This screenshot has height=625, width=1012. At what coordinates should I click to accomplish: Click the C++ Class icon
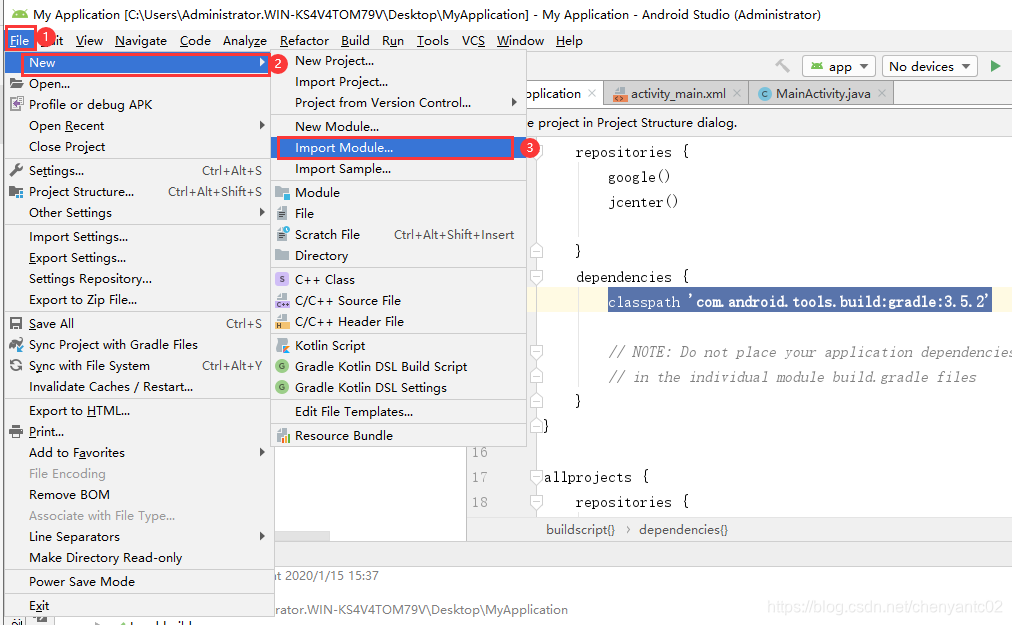282,279
